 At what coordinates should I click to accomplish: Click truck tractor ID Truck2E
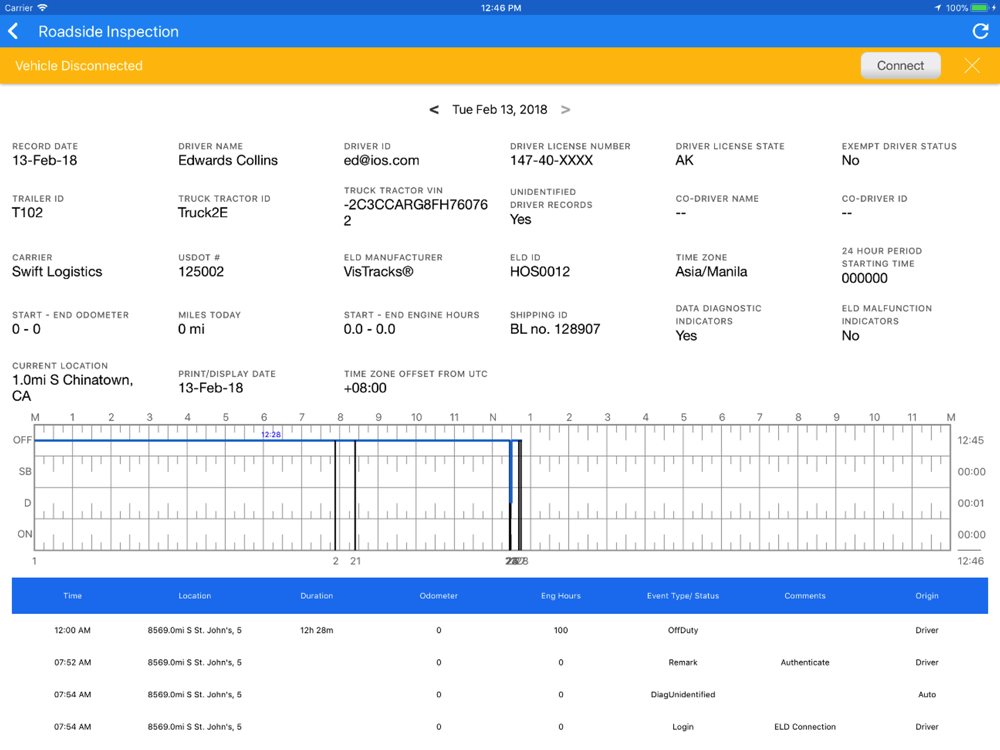tap(203, 213)
